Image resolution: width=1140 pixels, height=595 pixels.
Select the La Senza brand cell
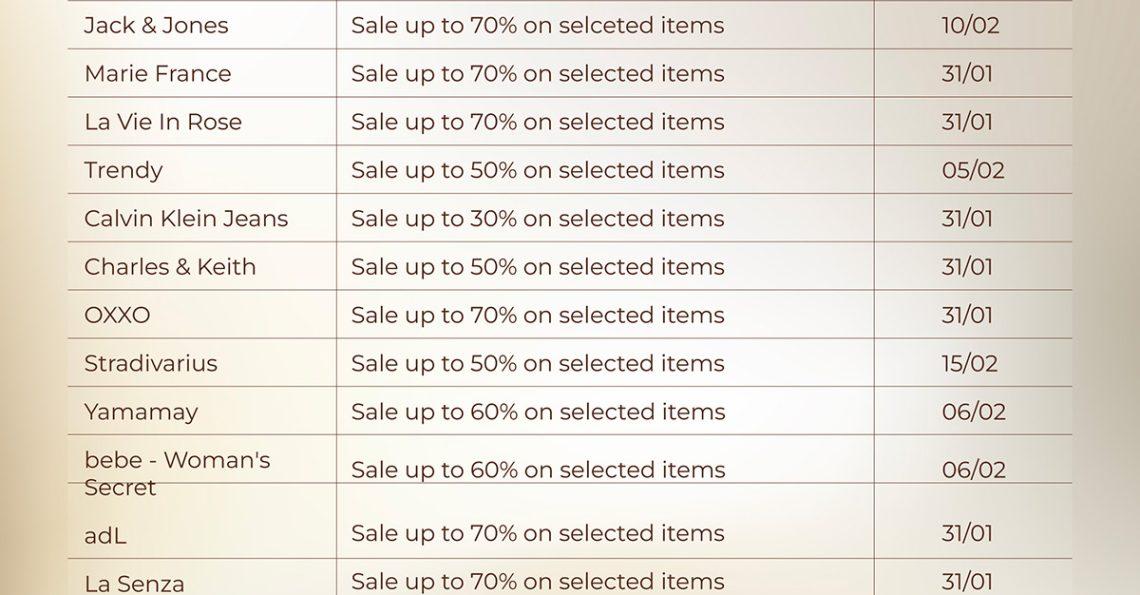click(x=134, y=583)
